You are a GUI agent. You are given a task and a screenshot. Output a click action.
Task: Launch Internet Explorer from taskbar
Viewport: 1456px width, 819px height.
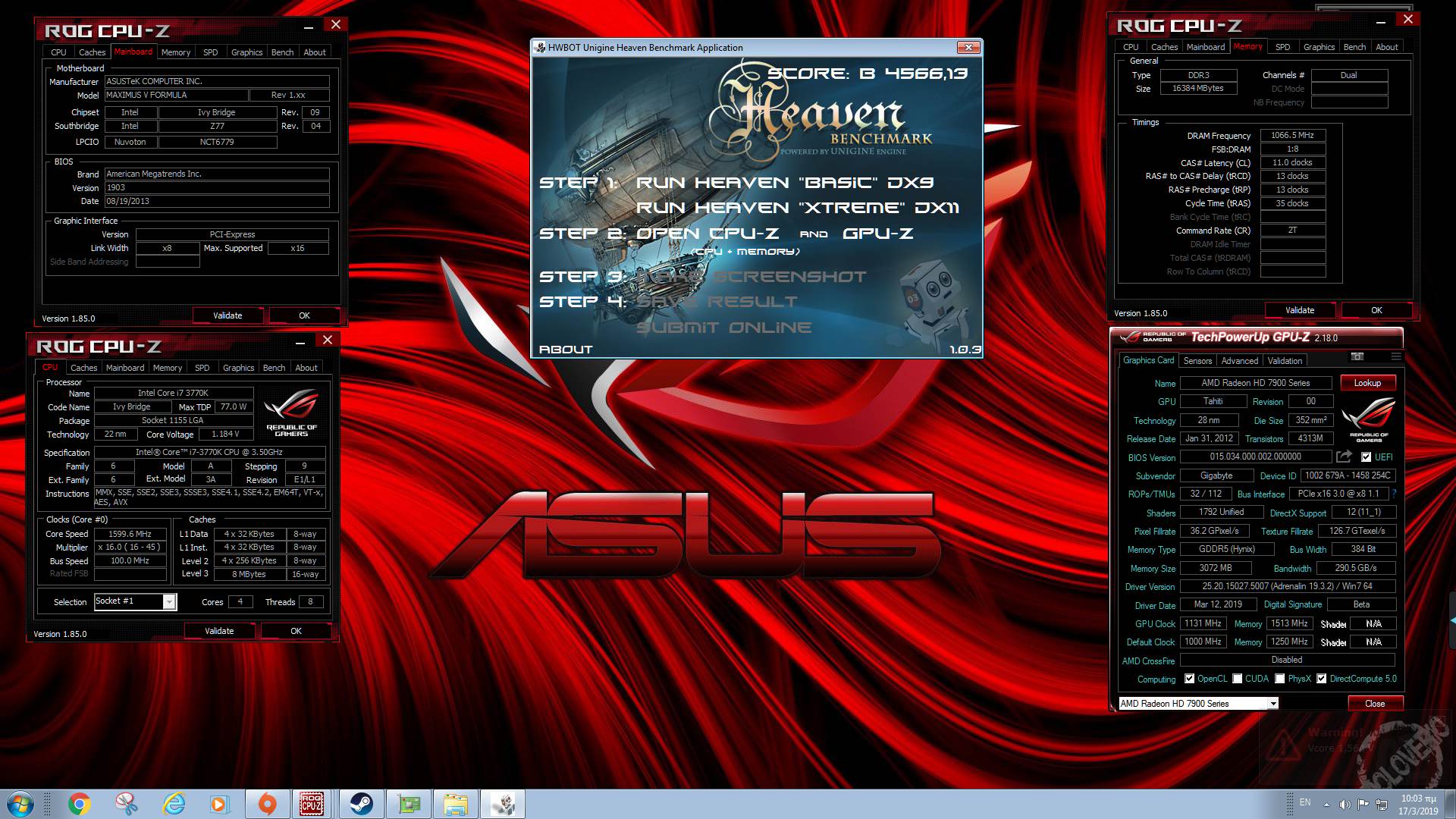tap(174, 804)
